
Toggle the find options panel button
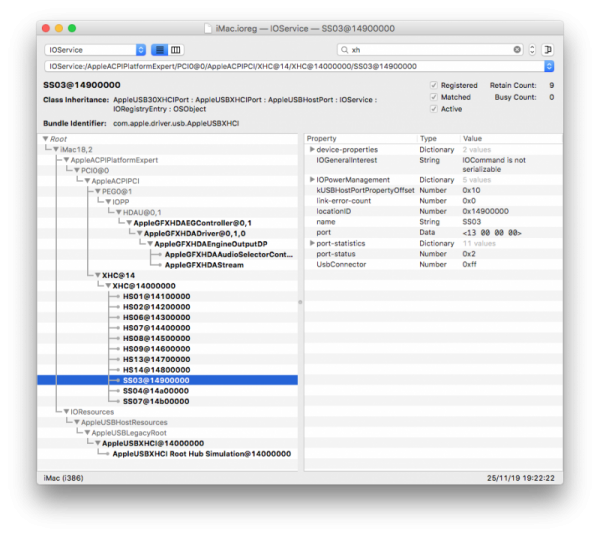click(x=548, y=50)
